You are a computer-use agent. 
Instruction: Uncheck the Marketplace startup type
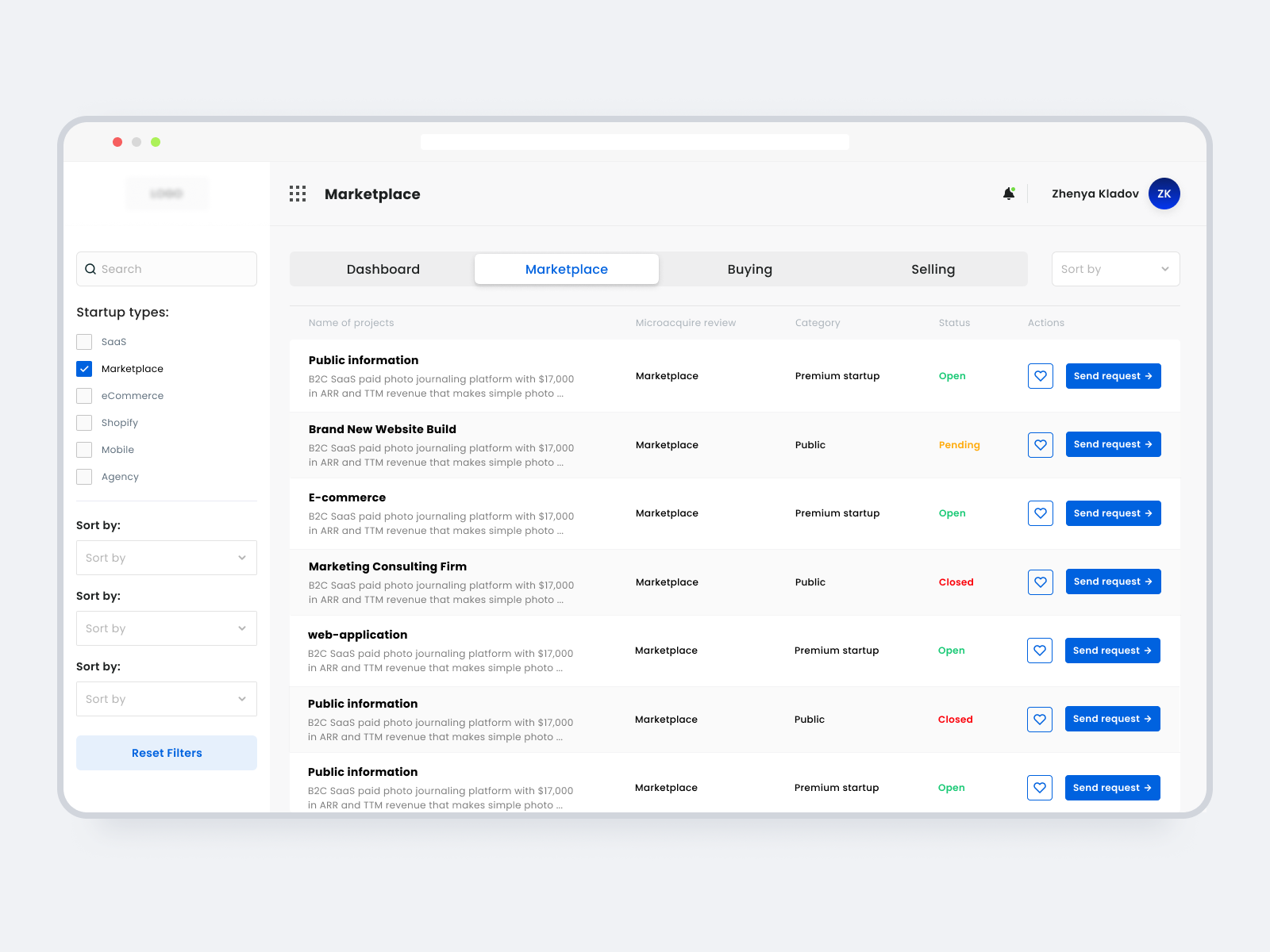tap(84, 369)
